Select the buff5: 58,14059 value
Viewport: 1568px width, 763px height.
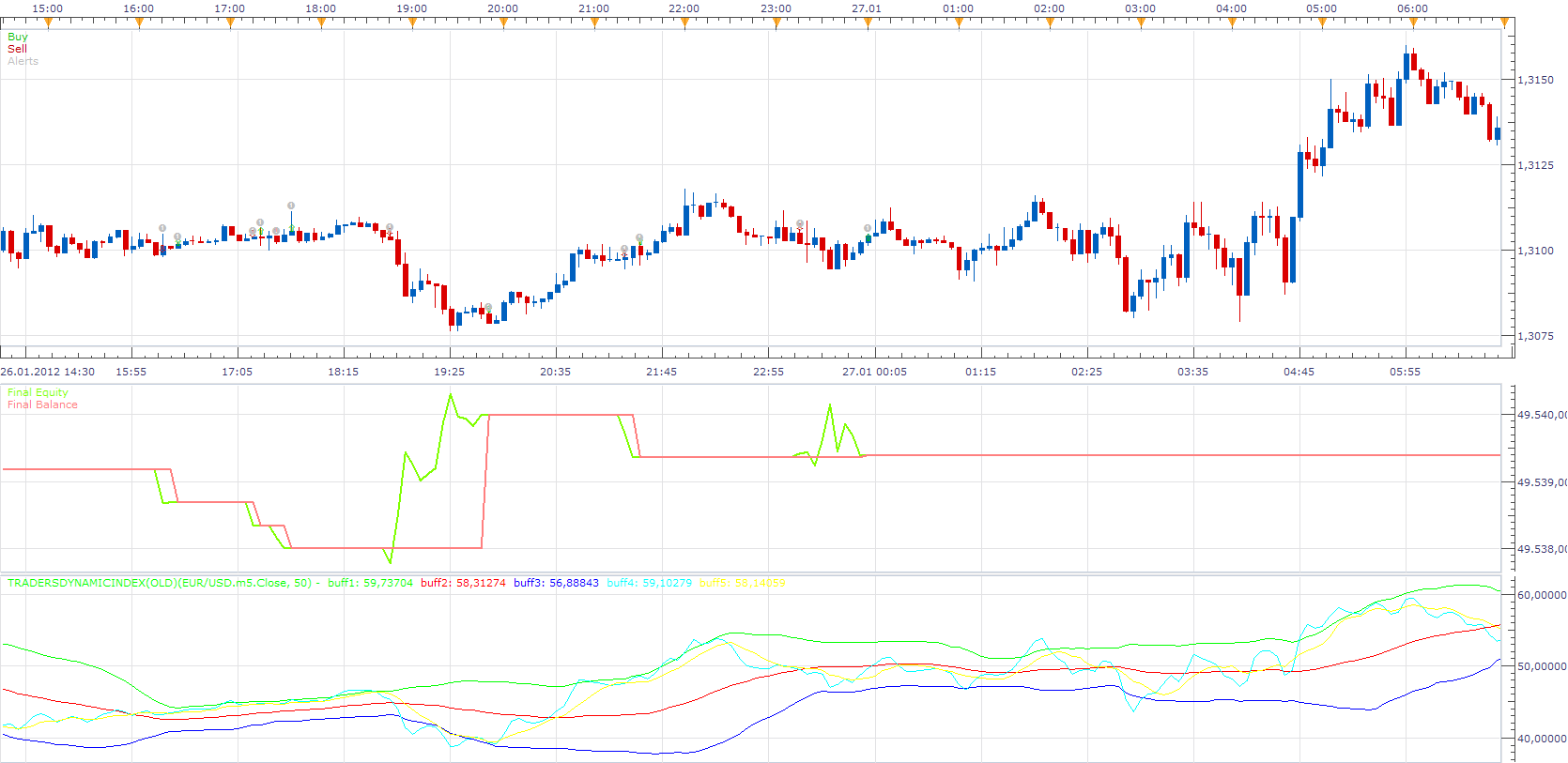click(x=742, y=583)
